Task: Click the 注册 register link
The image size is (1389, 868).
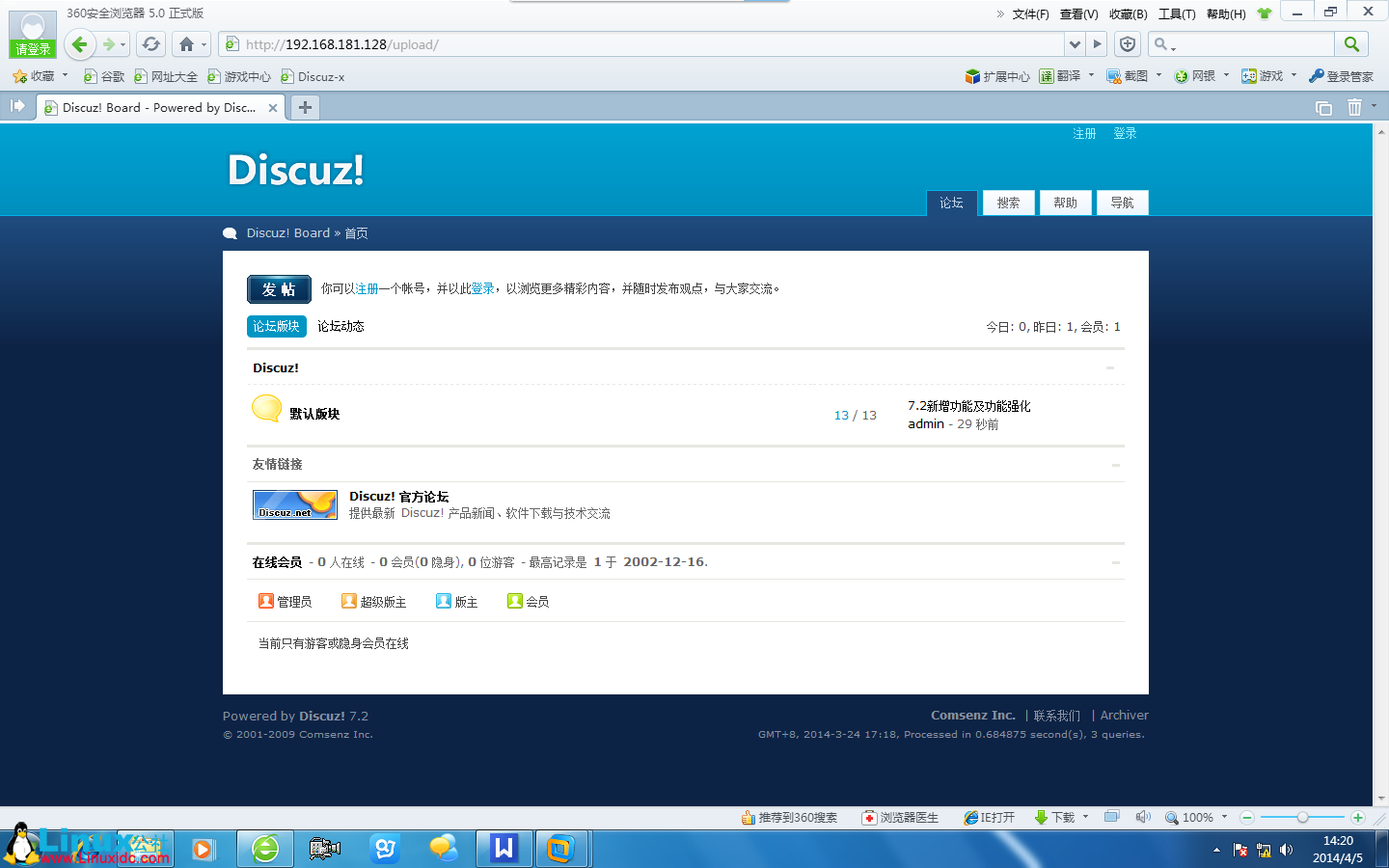Action: [1084, 134]
